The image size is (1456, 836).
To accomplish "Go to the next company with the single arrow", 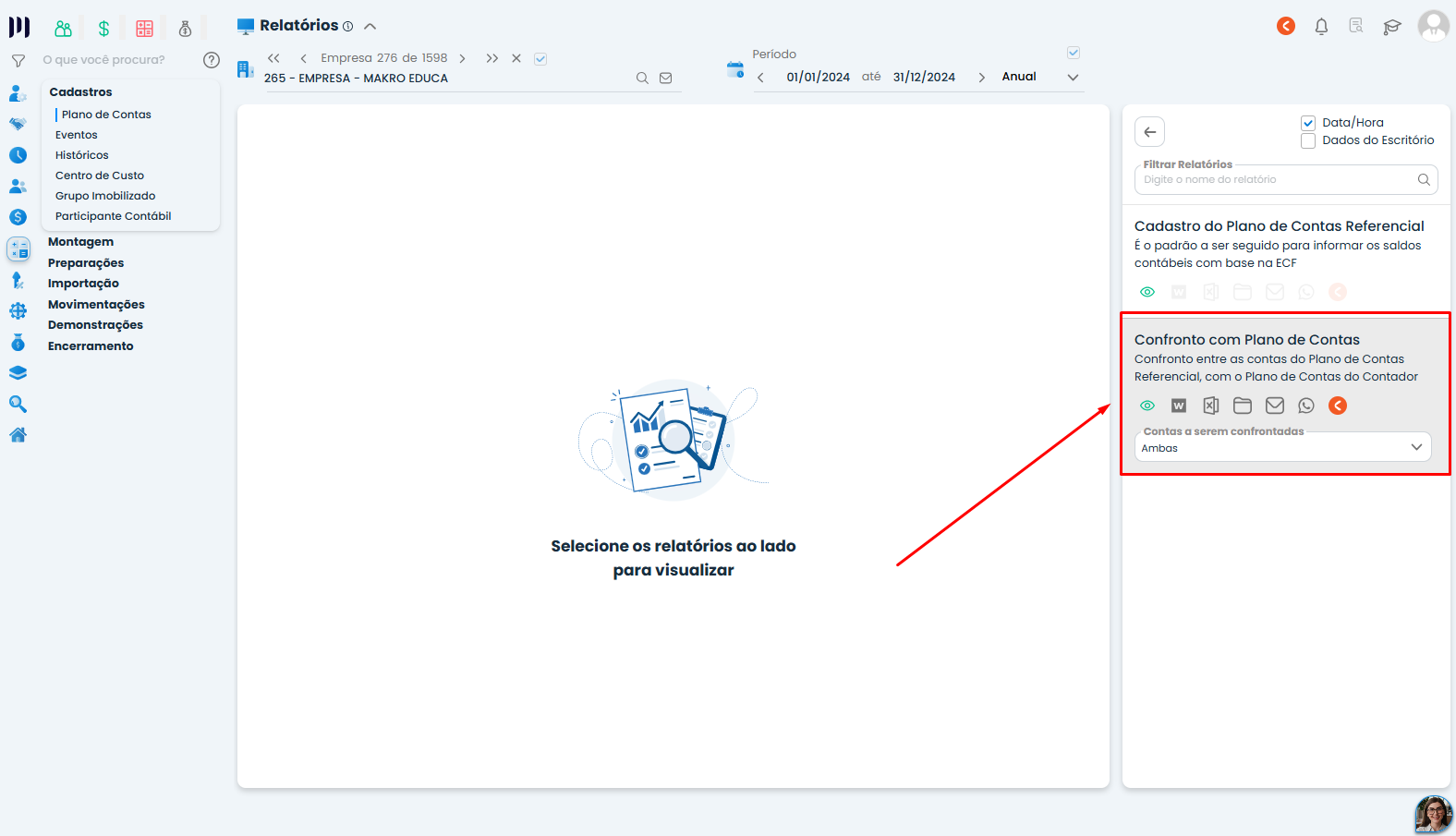I will click(x=463, y=58).
